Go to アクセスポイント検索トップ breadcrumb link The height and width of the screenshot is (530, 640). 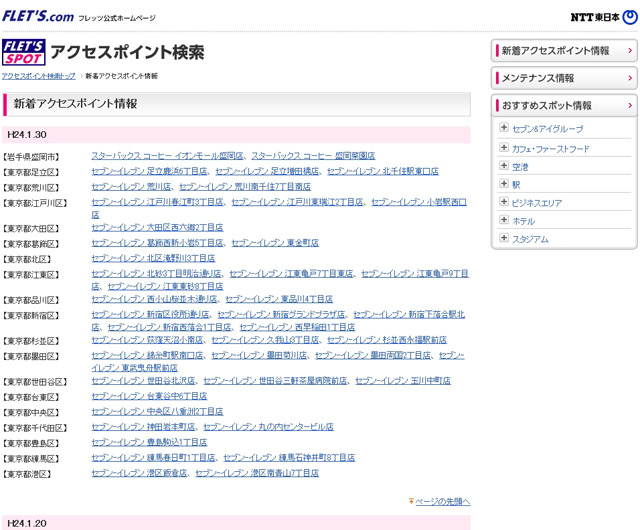click(x=39, y=76)
